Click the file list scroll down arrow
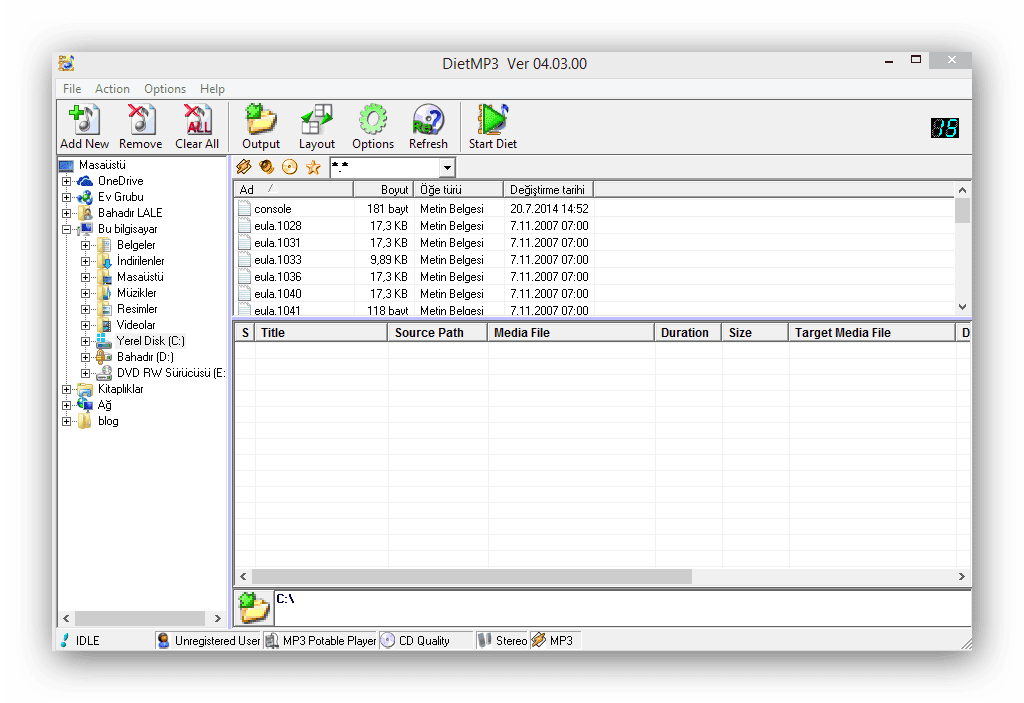1024x703 pixels. [x=962, y=306]
